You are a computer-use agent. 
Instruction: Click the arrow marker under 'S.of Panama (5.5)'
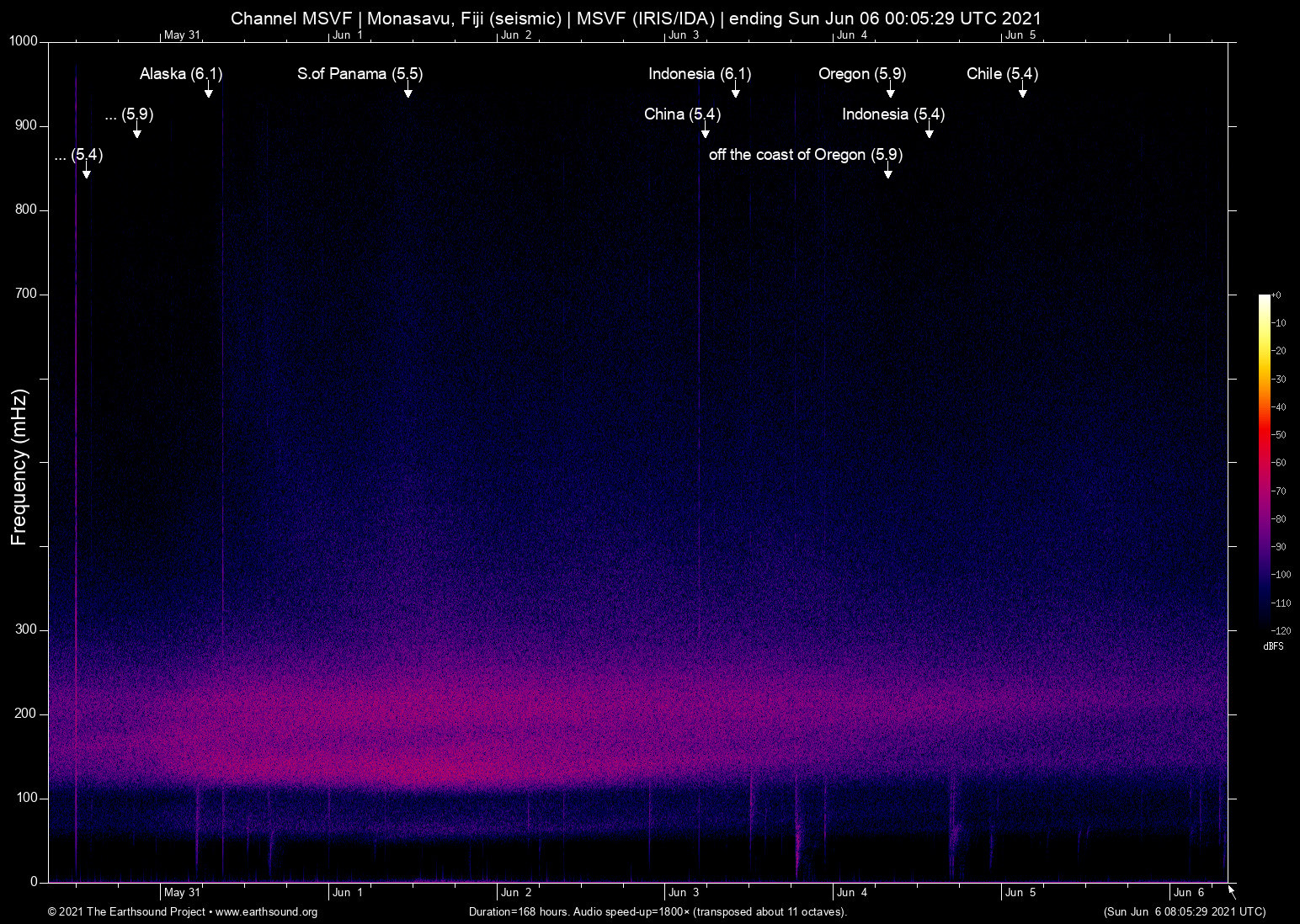[408, 91]
